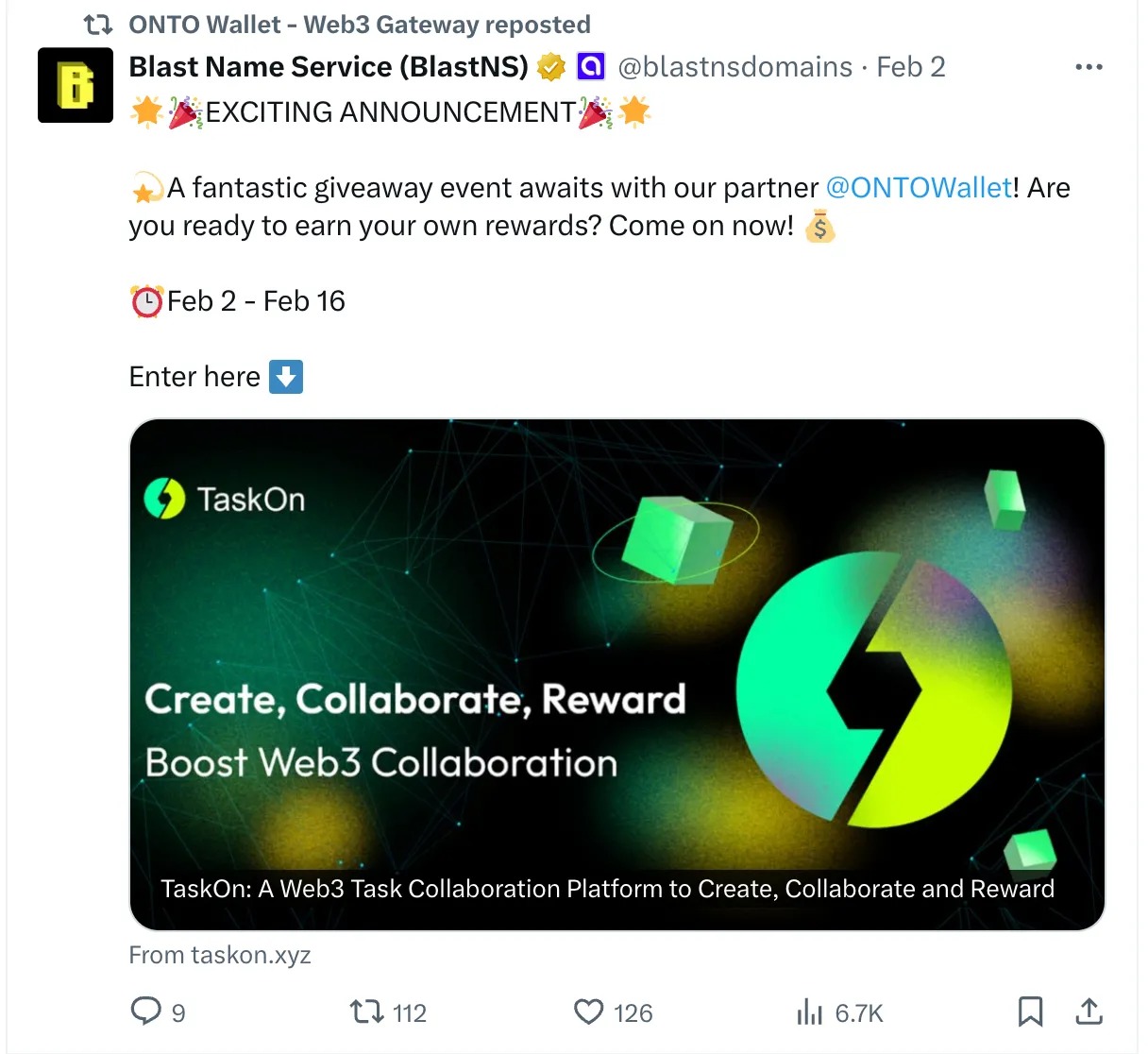This screenshot has width=1148, height=1054.
Task: Click the TaskOn card caption text
Action: pyautogui.click(x=607, y=889)
